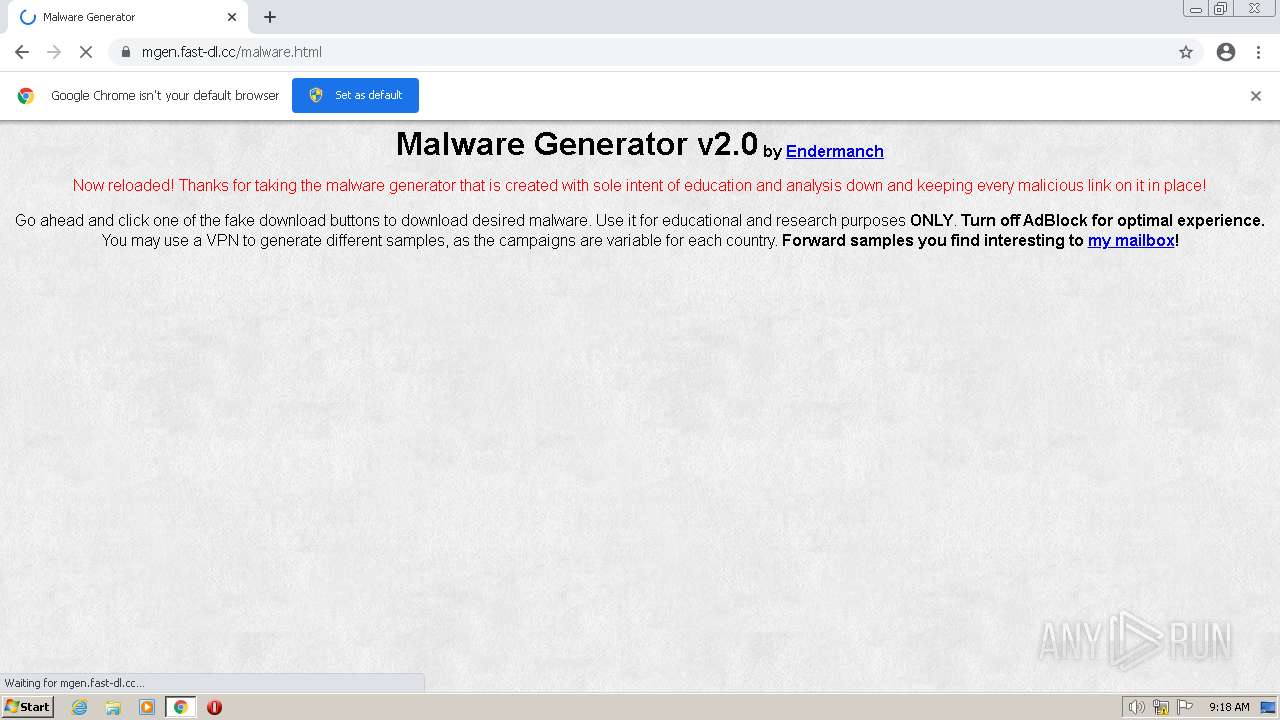The image size is (1280, 720).
Task: Click the red 'Now reloaded!' notice text
Action: (639, 185)
